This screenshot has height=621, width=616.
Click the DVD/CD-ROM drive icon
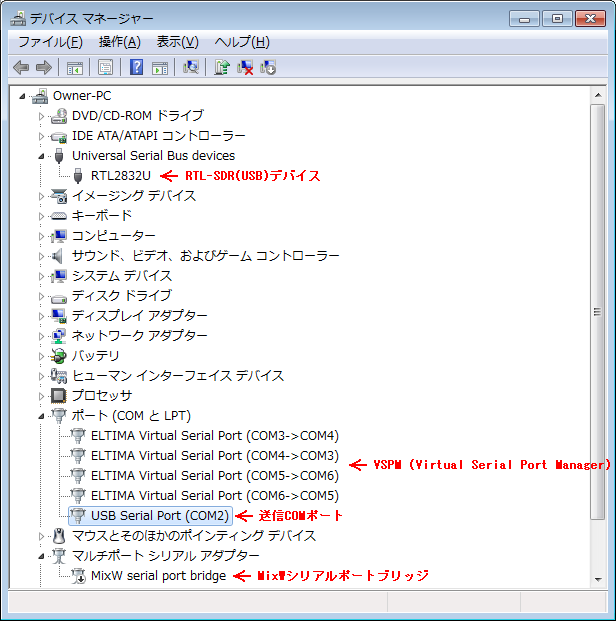click(59, 116)
